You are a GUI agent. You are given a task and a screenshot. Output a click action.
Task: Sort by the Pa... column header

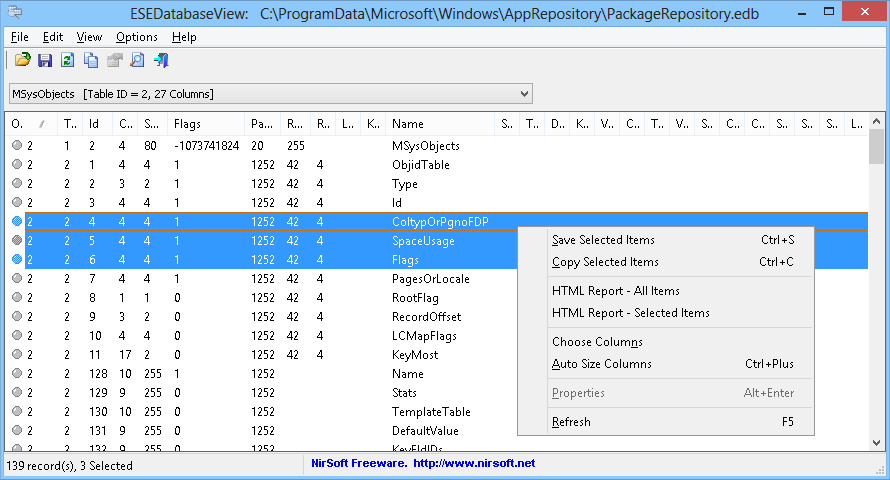pyautogui.click(x=263, y=124)
